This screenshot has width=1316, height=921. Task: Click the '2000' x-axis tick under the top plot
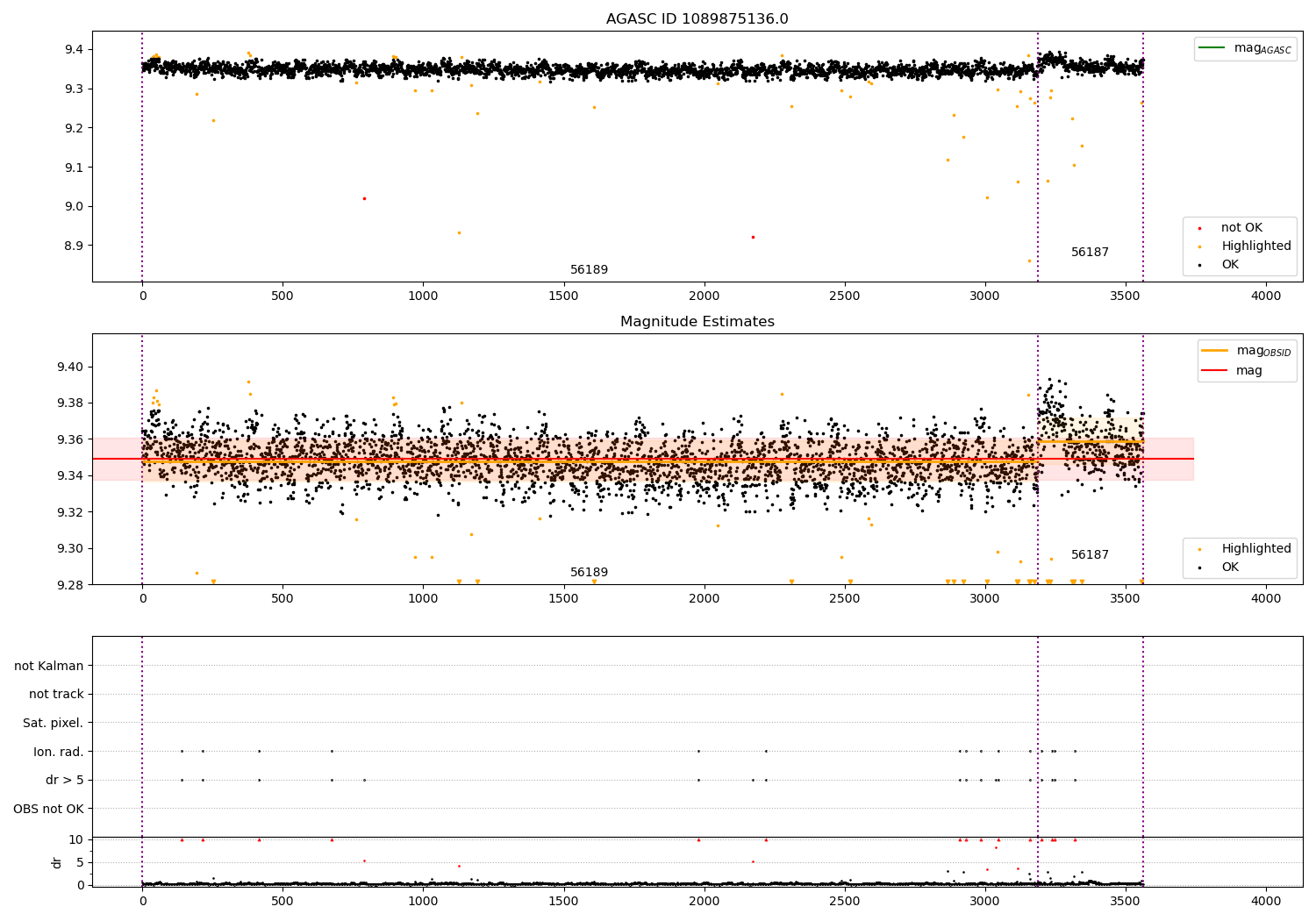coord(704,296)
